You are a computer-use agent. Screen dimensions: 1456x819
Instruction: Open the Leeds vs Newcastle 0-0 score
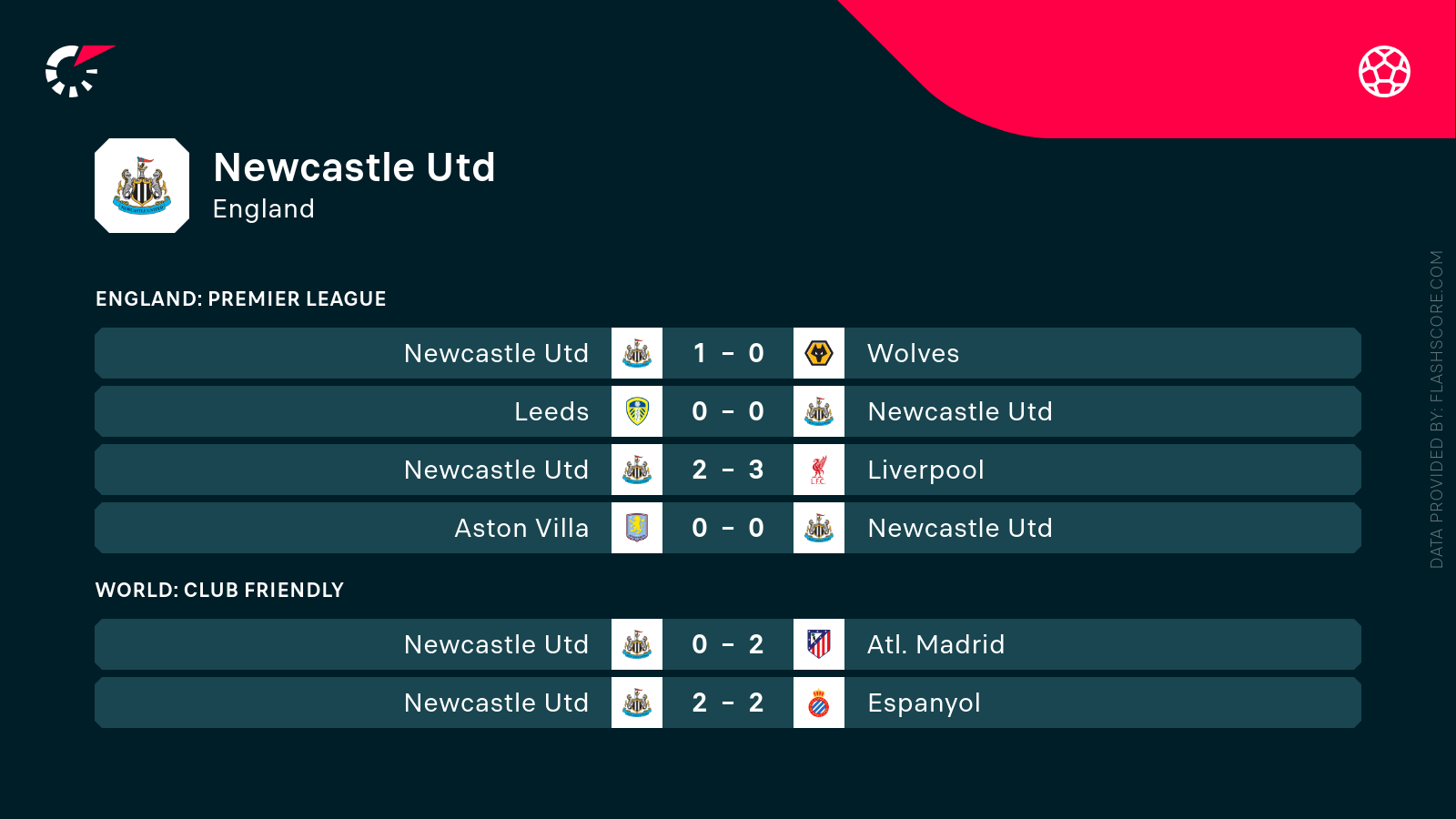point(728,411)
